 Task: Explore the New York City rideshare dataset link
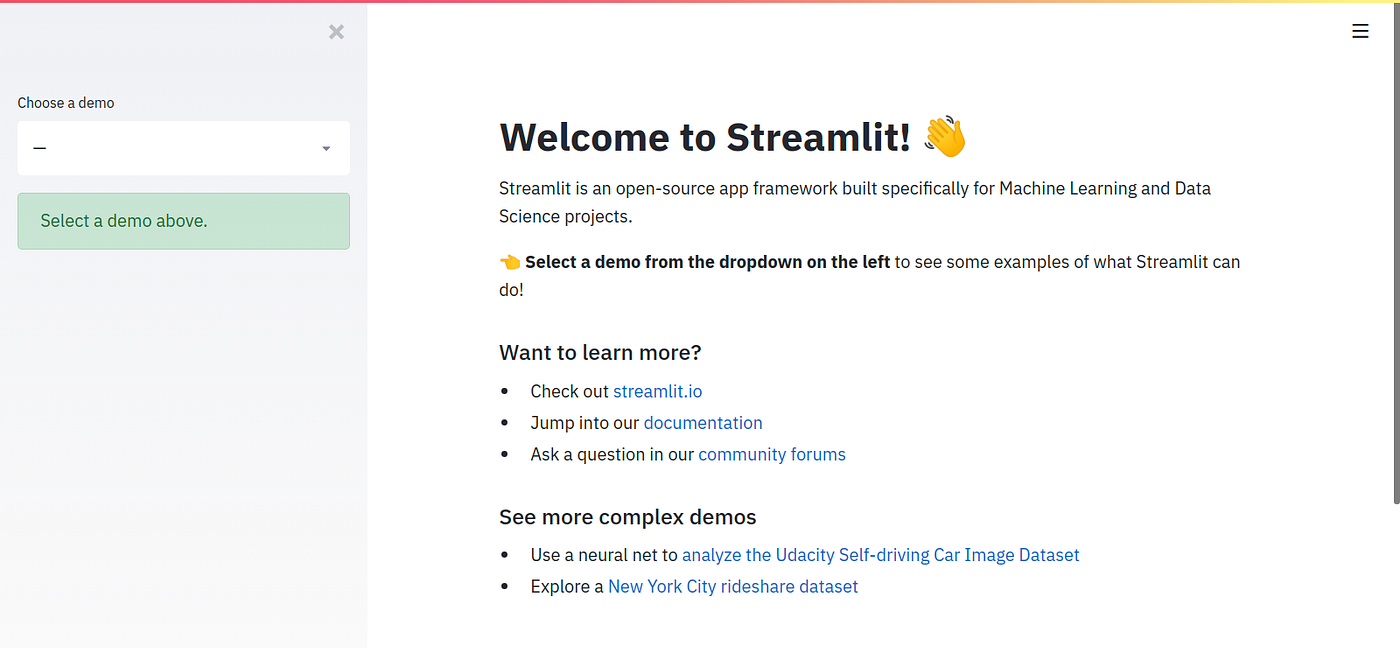coord(732,586)
